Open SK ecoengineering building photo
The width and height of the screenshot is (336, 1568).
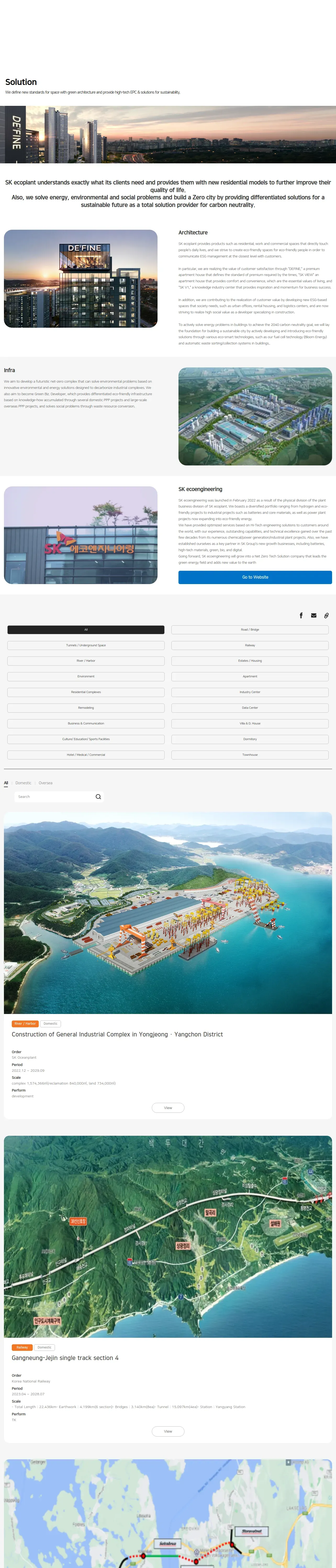[81, 535]
